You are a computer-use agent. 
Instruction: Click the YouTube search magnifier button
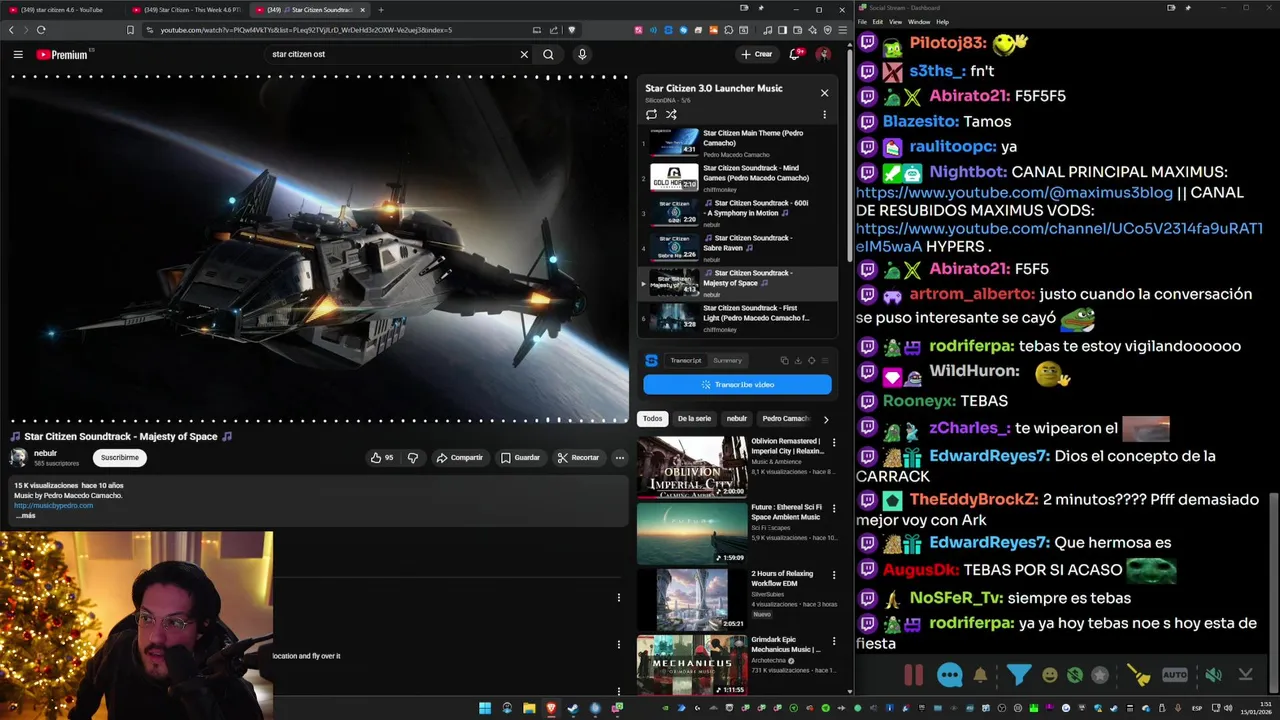548,54
